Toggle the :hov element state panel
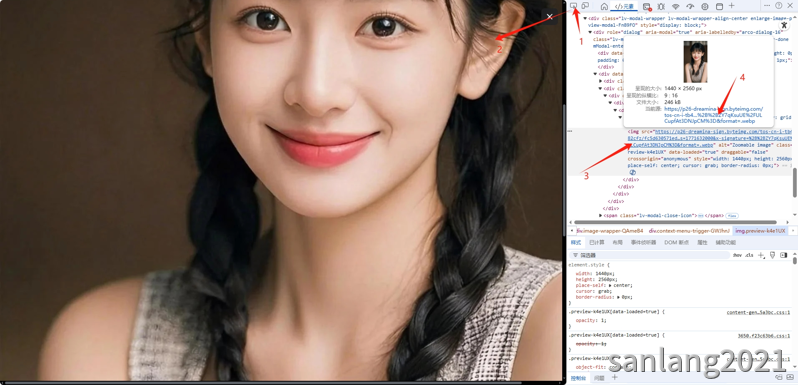This screenshot has height=385, width=798. click(737, 255)
